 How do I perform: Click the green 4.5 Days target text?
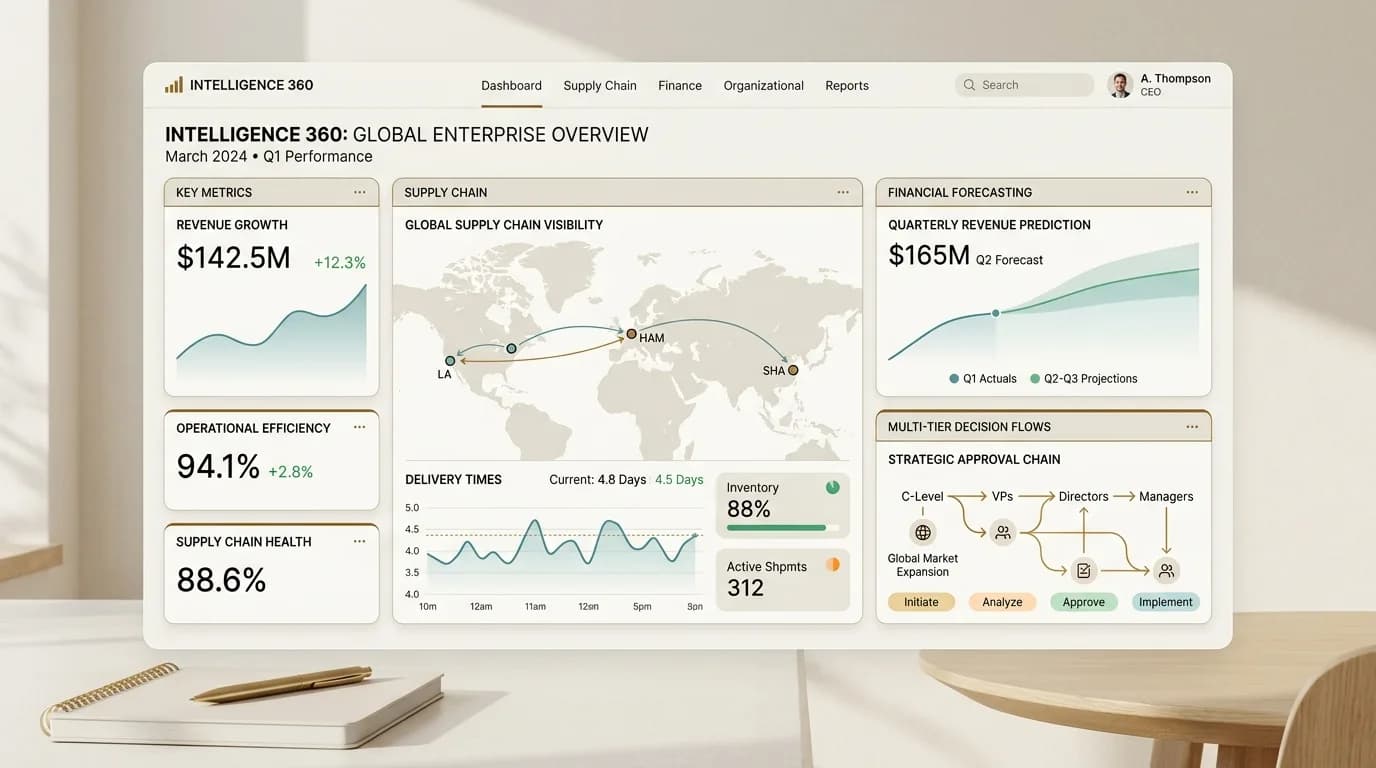679,480
